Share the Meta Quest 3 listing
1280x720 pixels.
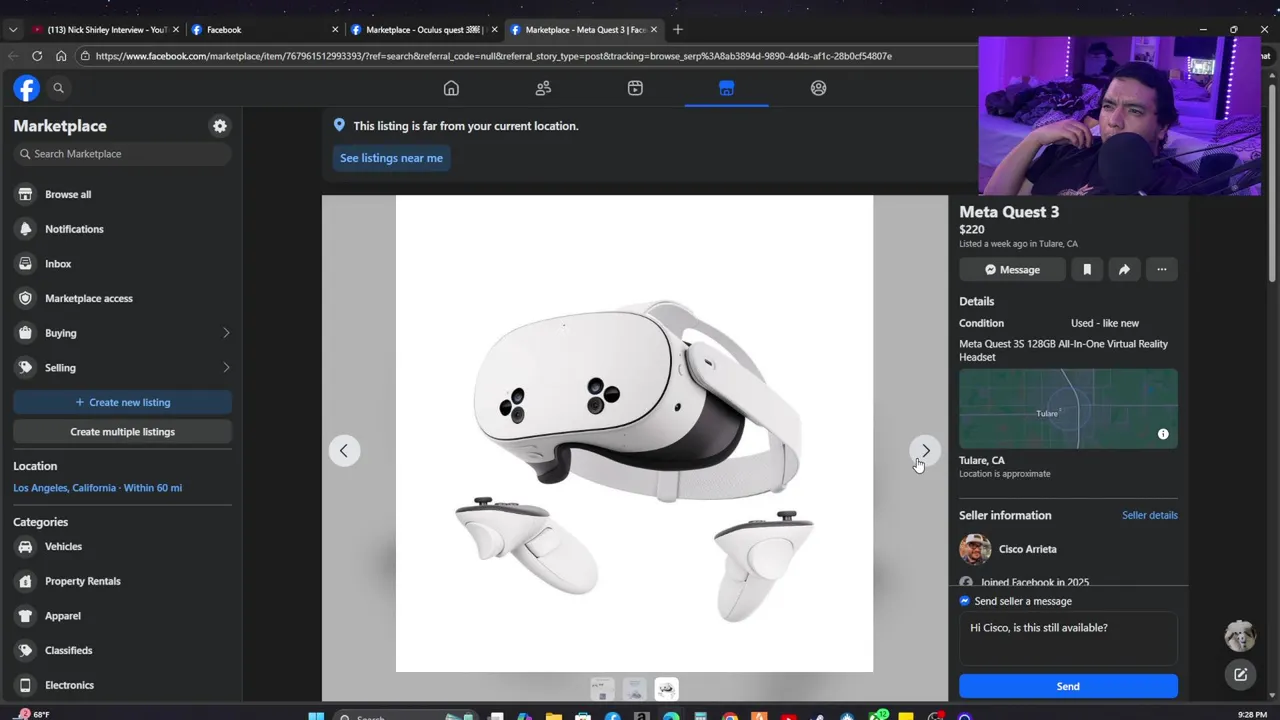click(1124, 269)
